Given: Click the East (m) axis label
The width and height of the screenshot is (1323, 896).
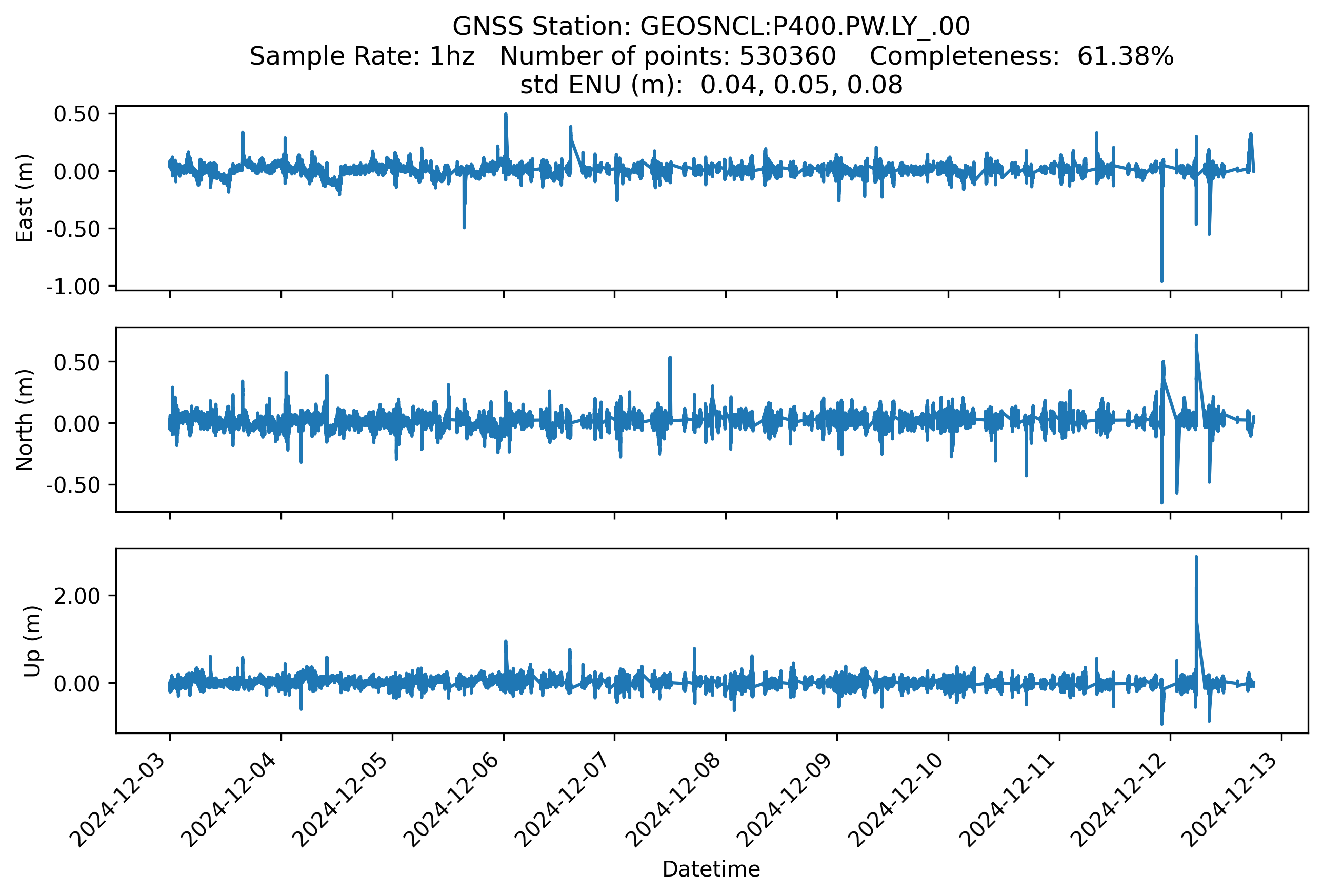Looking at the screenshot, I should point(25,198).
